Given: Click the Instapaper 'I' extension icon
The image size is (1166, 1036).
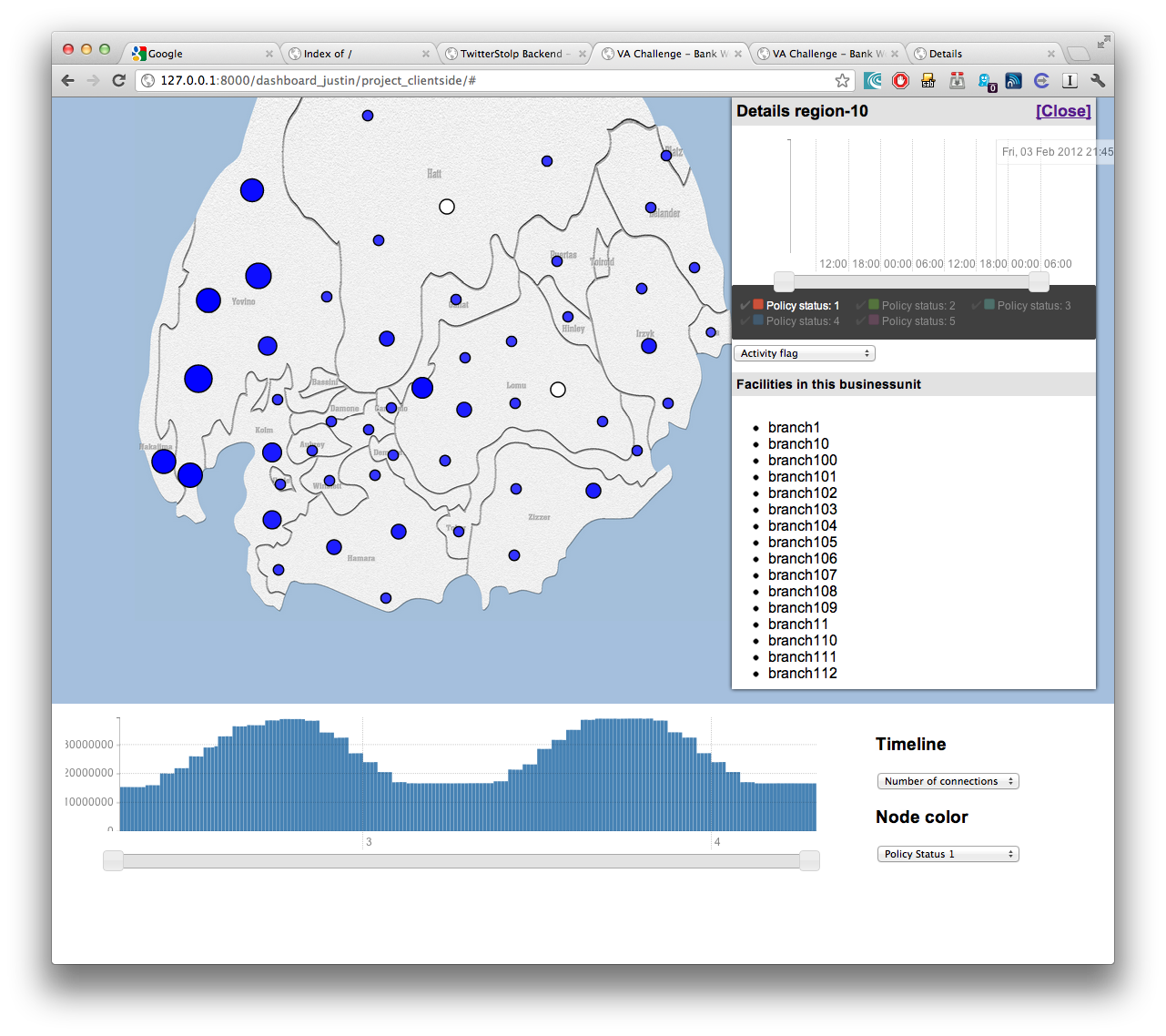Looking at the screenshot, I should tap(1070, 81).
